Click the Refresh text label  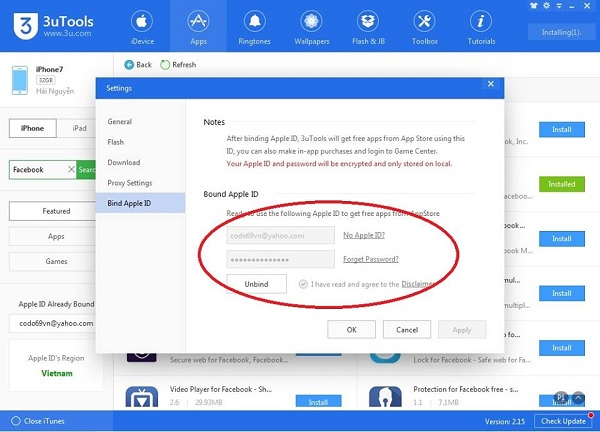click(184, 65)
